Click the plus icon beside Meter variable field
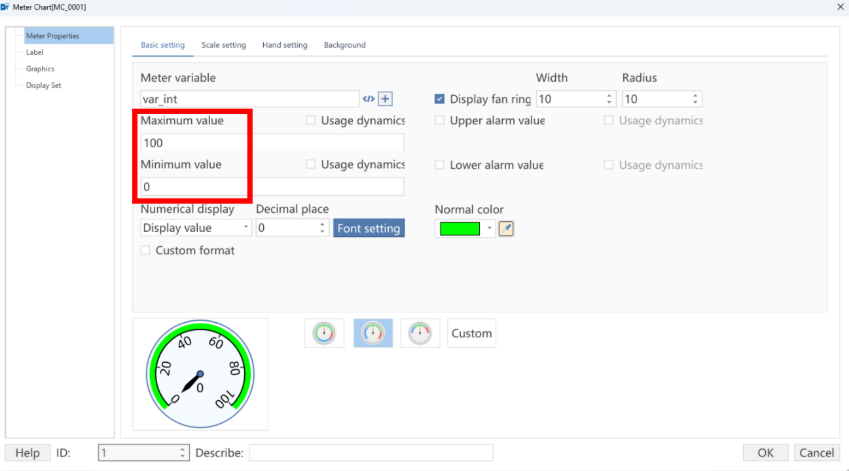 click(x=385, y=99)
